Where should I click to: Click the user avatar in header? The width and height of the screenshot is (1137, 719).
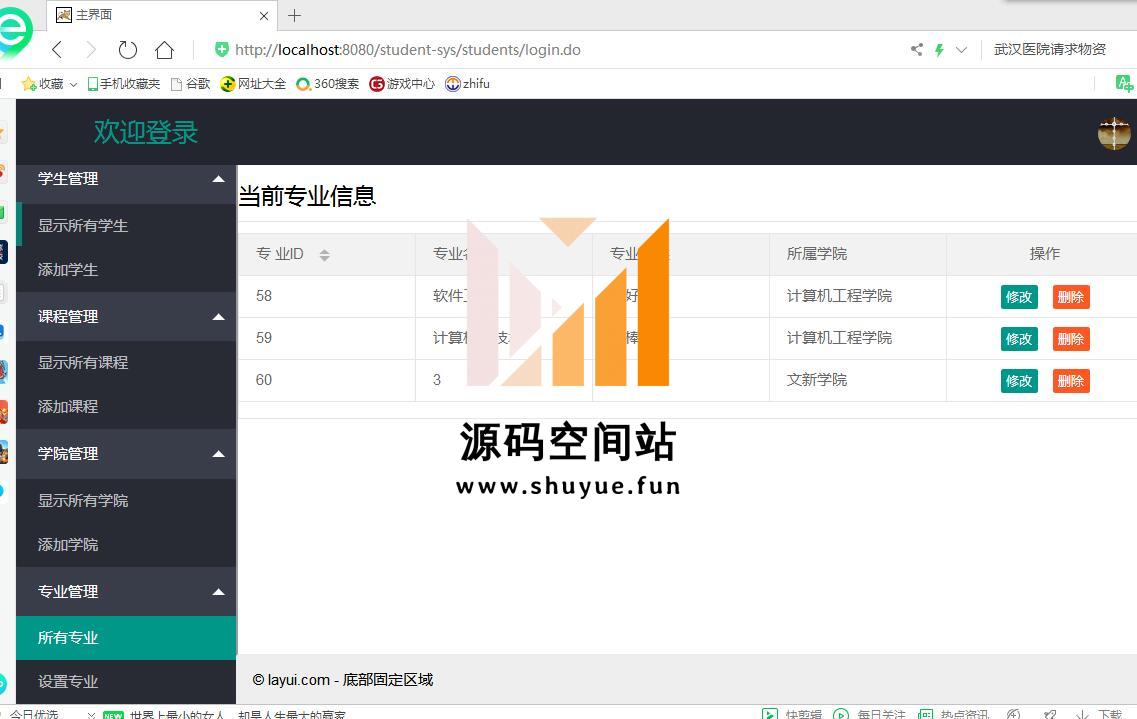point(1114,133)
